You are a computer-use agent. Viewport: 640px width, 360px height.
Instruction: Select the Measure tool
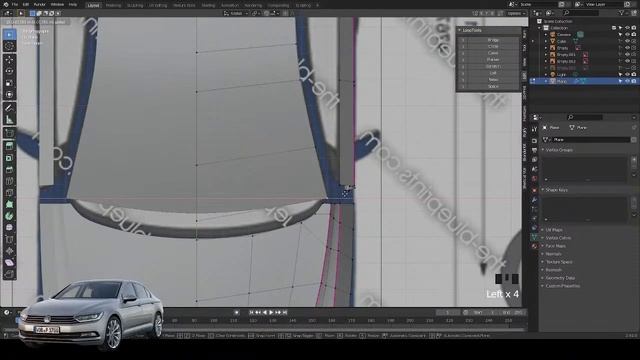[9, 120]
